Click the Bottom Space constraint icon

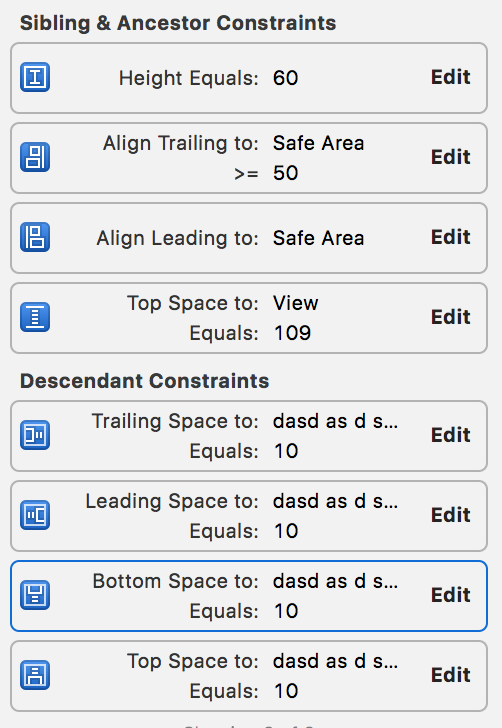coord(35,595)
